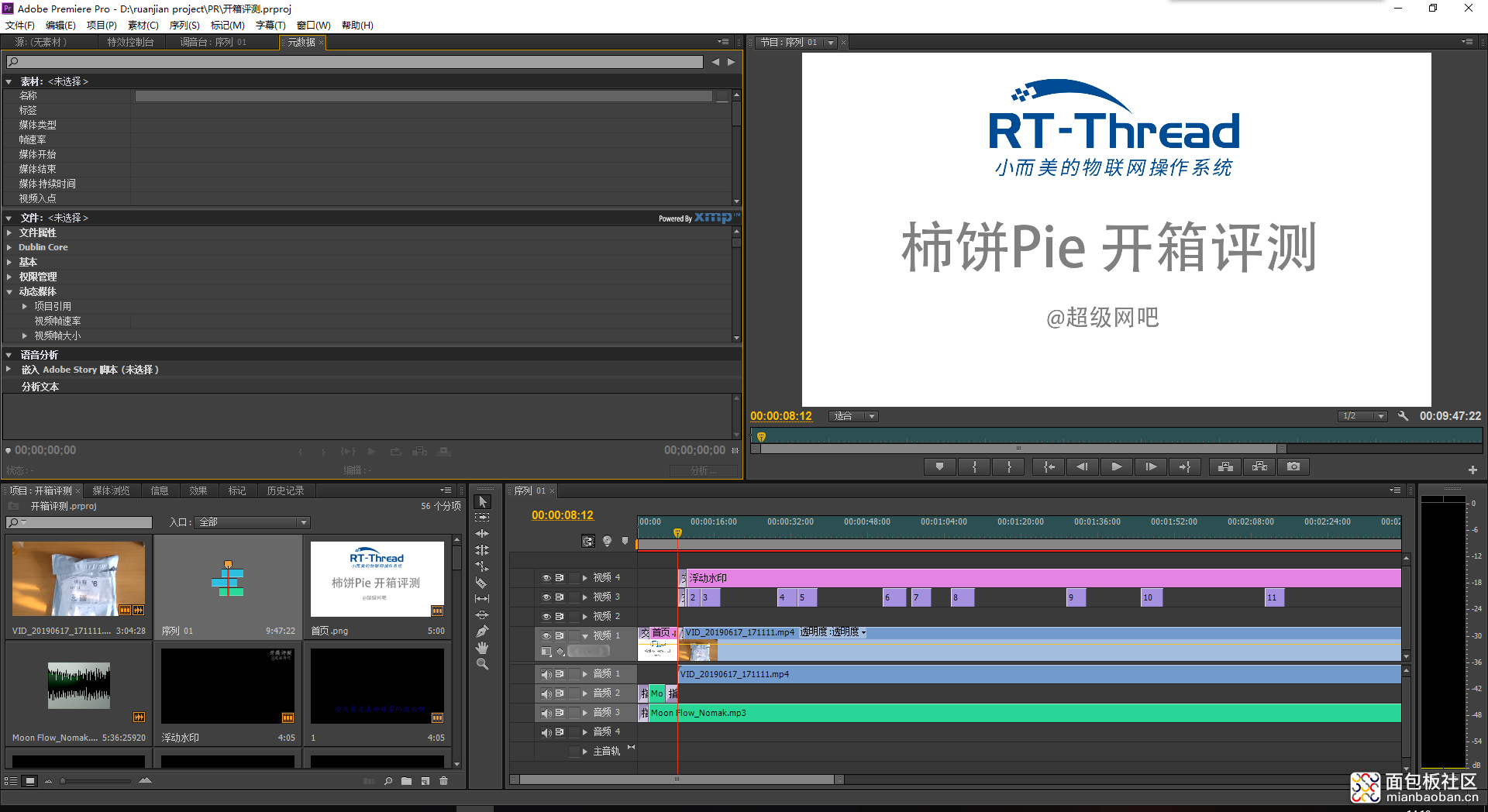Choose the Rolling Edit tool
Viewport: 1488px width, 812px height.
tap(482, 549)
